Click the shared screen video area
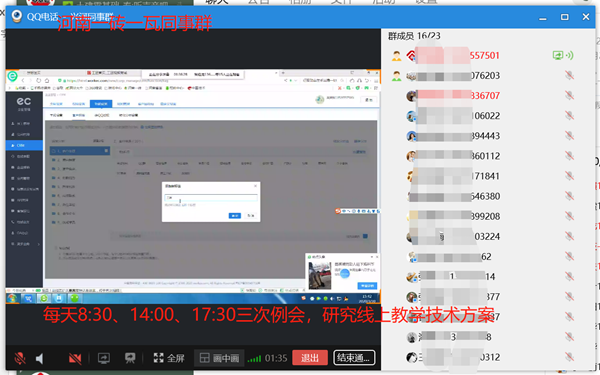 pos(193,186)
